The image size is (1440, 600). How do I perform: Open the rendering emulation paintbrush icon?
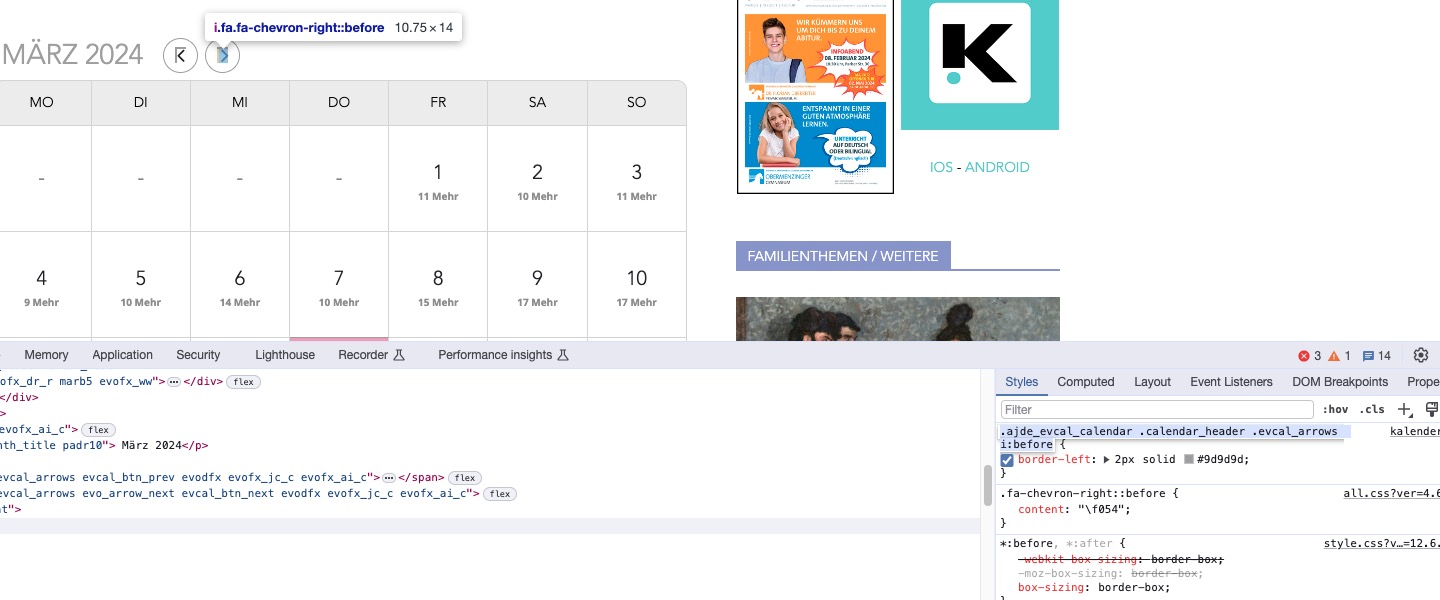(1432, 409)
